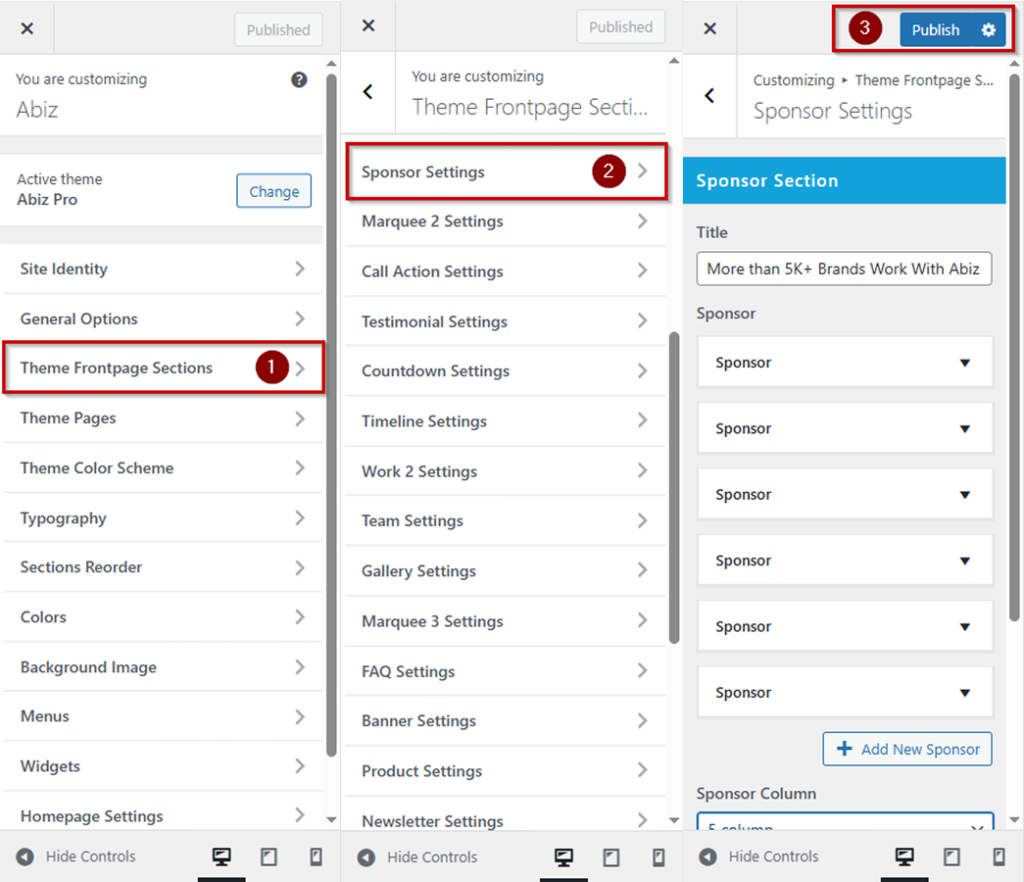Viewport: 1024px width, 882px height.
Task: Click the sponsor Title text field
Action: (844, 269)
